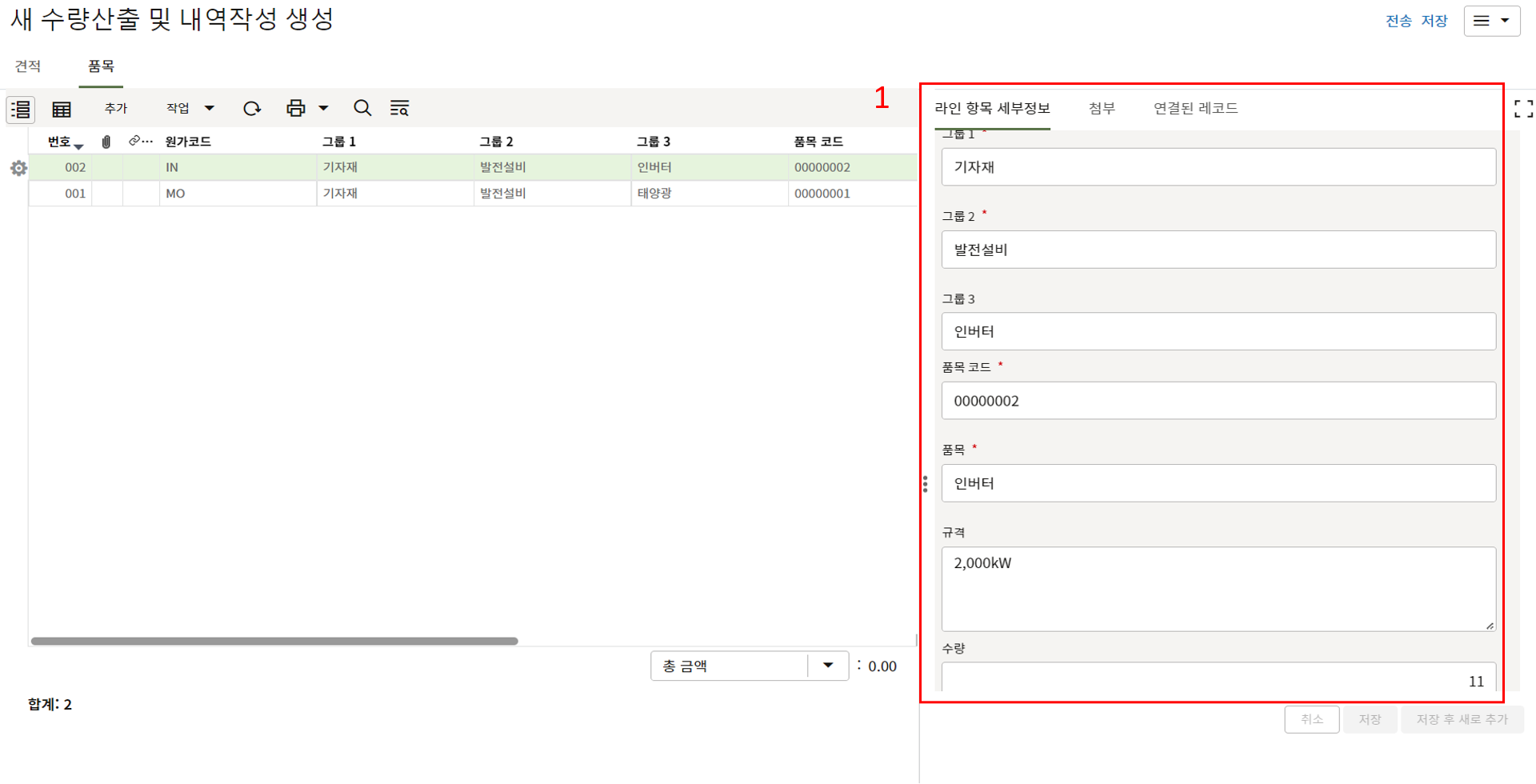The height and width of the screenshot is (784, 1536).
Task: Expand the print options dropdown arrow
Action: point(324,108)
